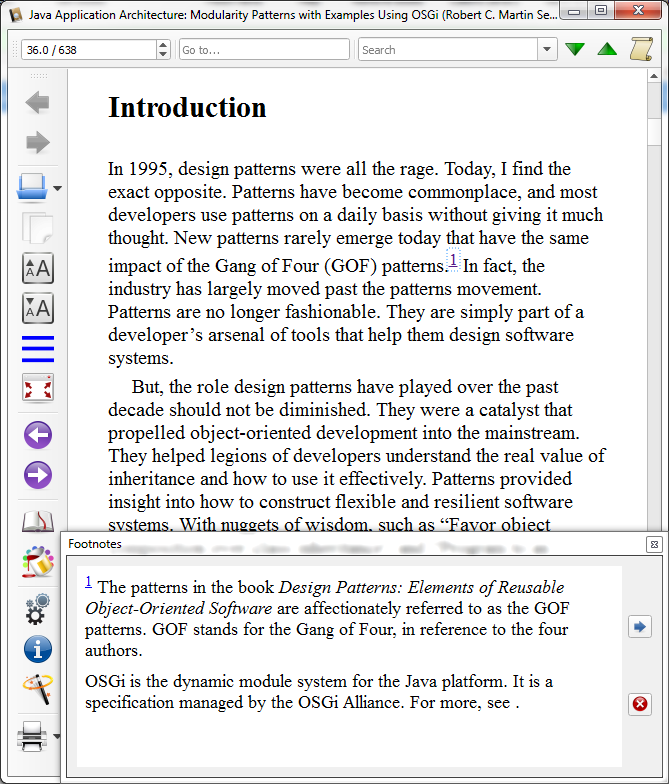Viewport: 669px width, 784px height.
Task: Show book metadata info icon
Action: point(38,650)
